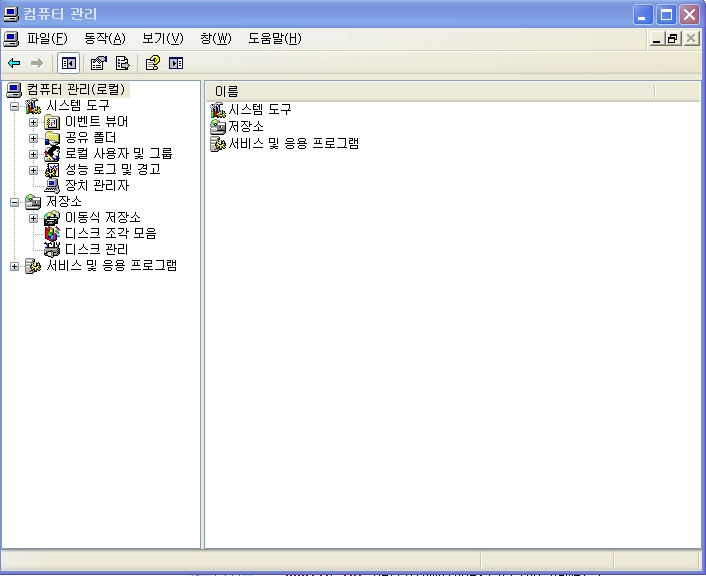
Task: Open the 창(W) menu
Action: [216, 39]
